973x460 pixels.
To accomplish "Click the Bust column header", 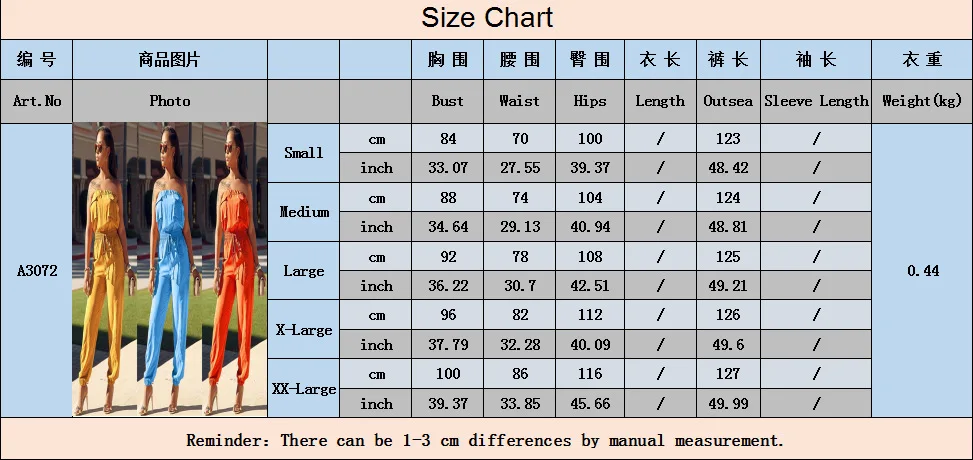I will point(447,101).
